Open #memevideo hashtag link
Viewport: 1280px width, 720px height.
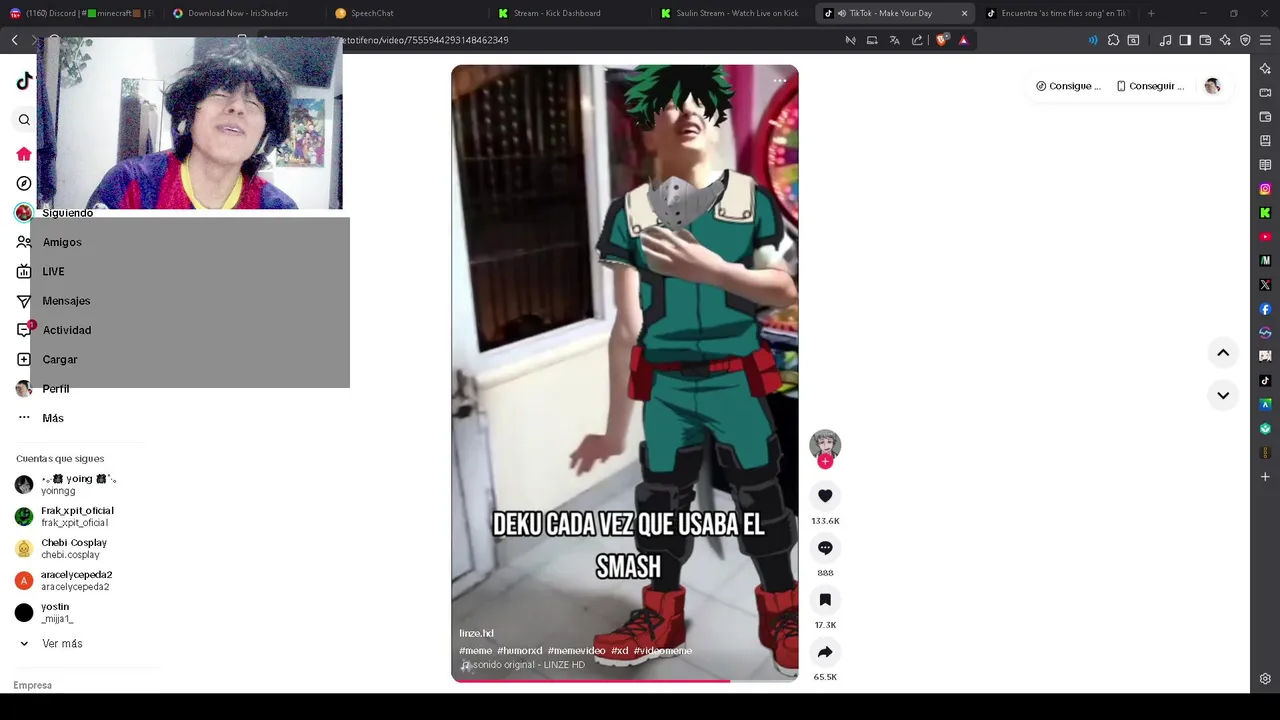[x=576, y=651]
